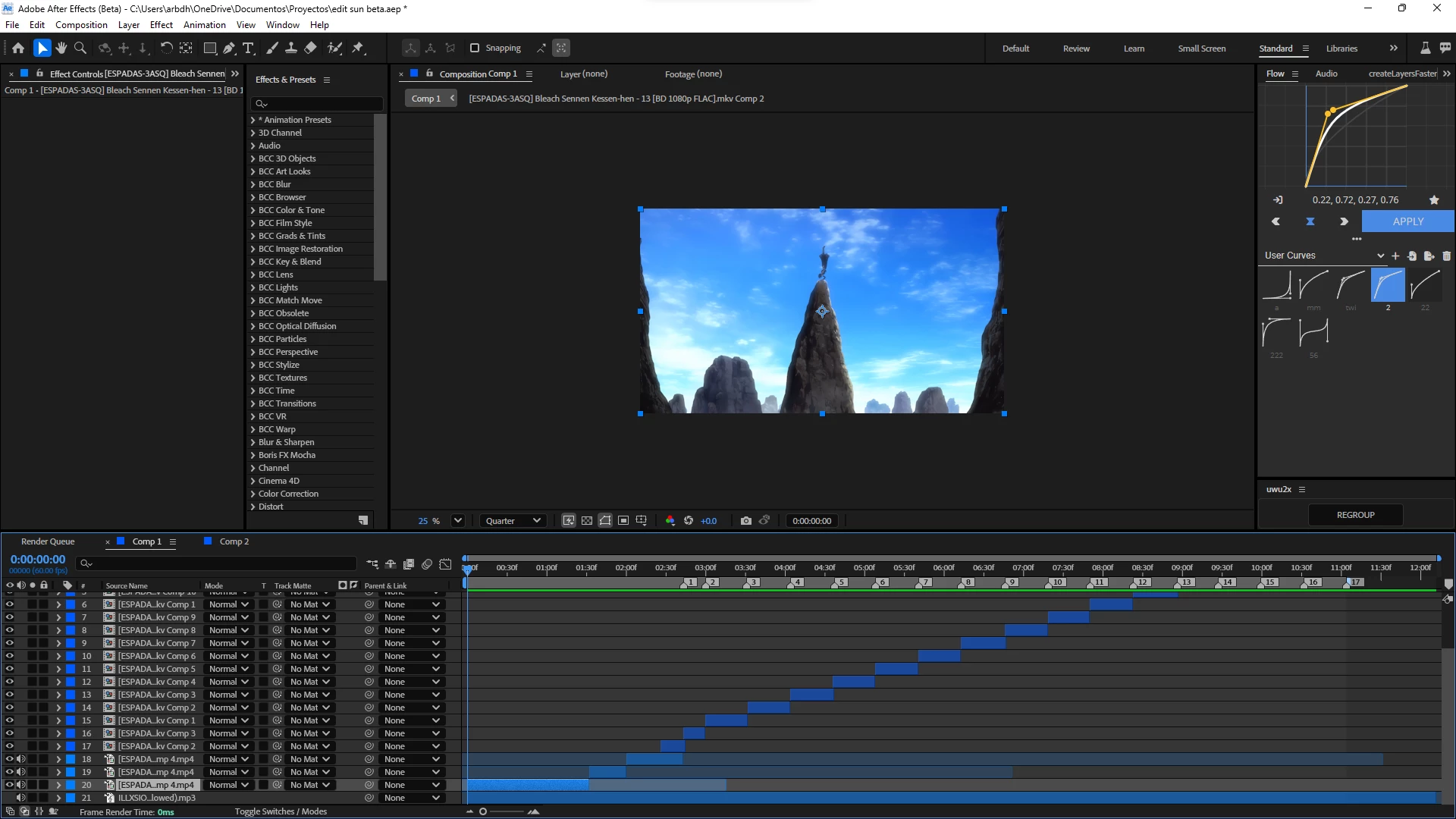Open the Quarter resolution dropdown
This screenshot has width=1456, height=819.
(x=513, y=521)
